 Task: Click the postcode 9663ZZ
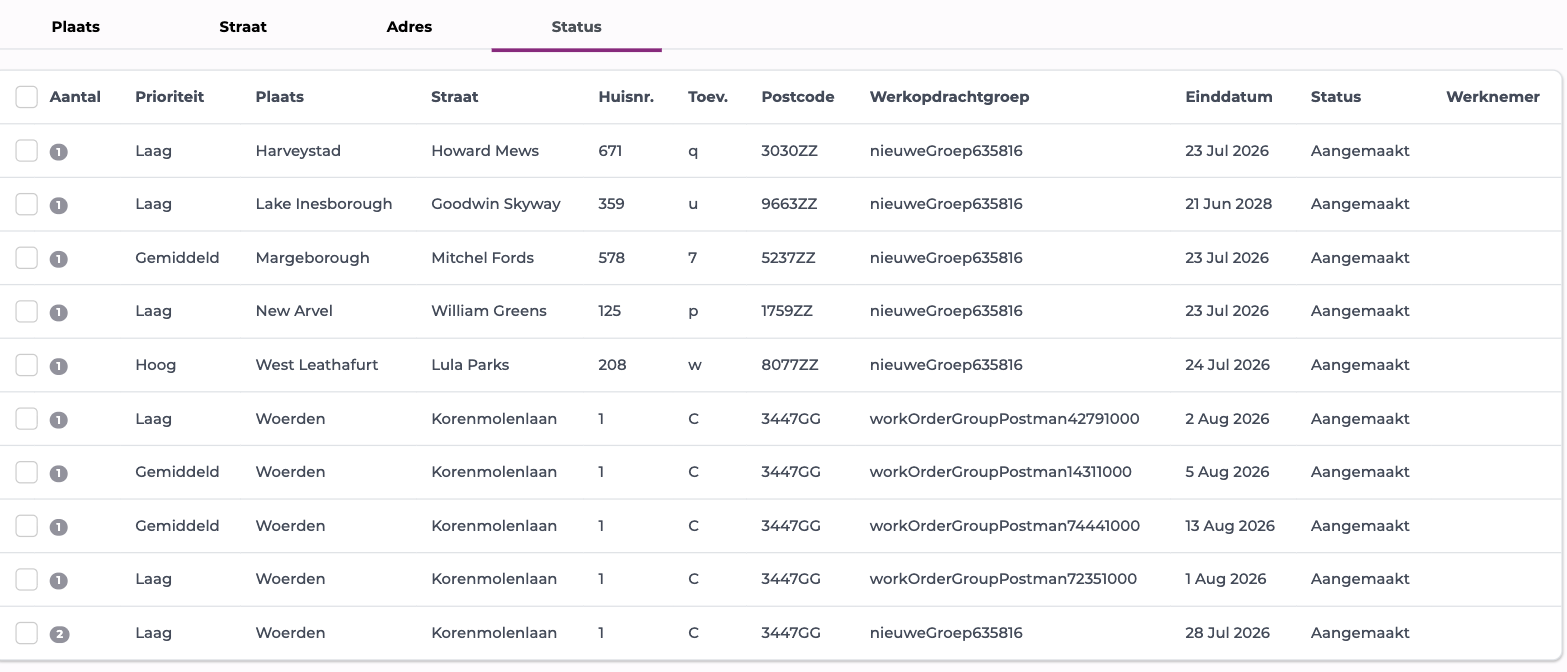789,204
